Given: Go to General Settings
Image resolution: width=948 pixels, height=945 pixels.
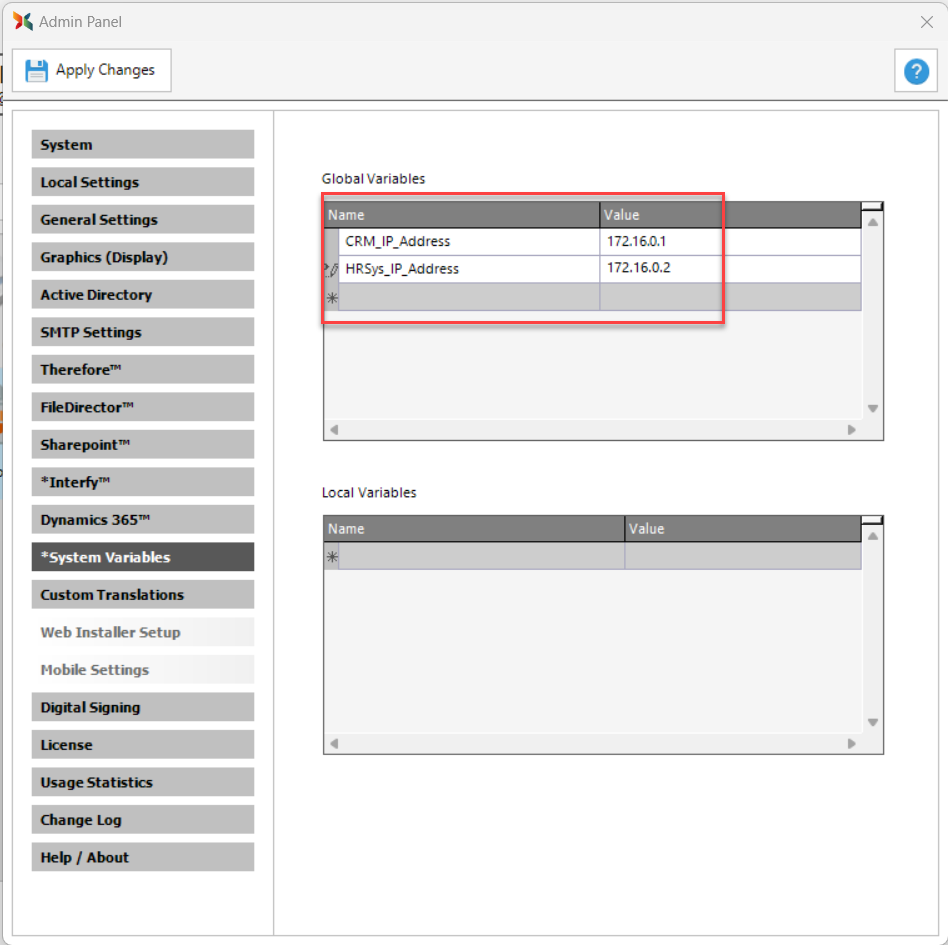Looking at the screenshot, I should click(x=142, y=220).
